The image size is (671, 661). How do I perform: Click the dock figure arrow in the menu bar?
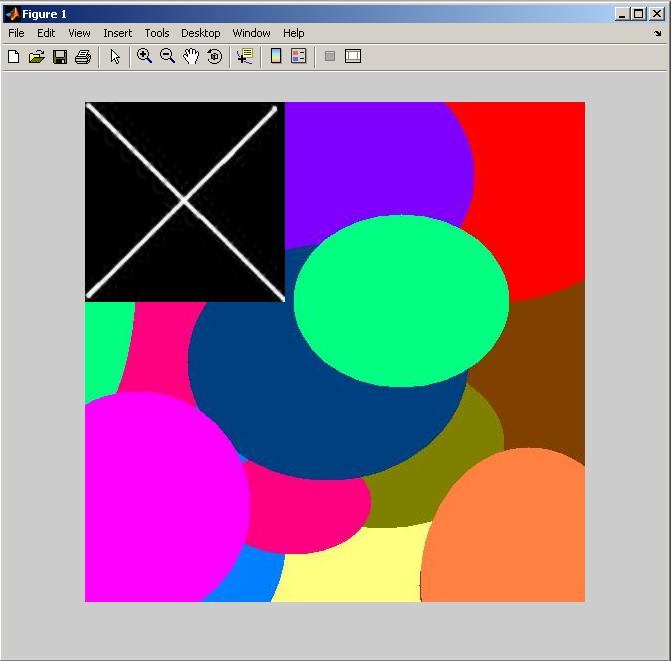(657, 33)
